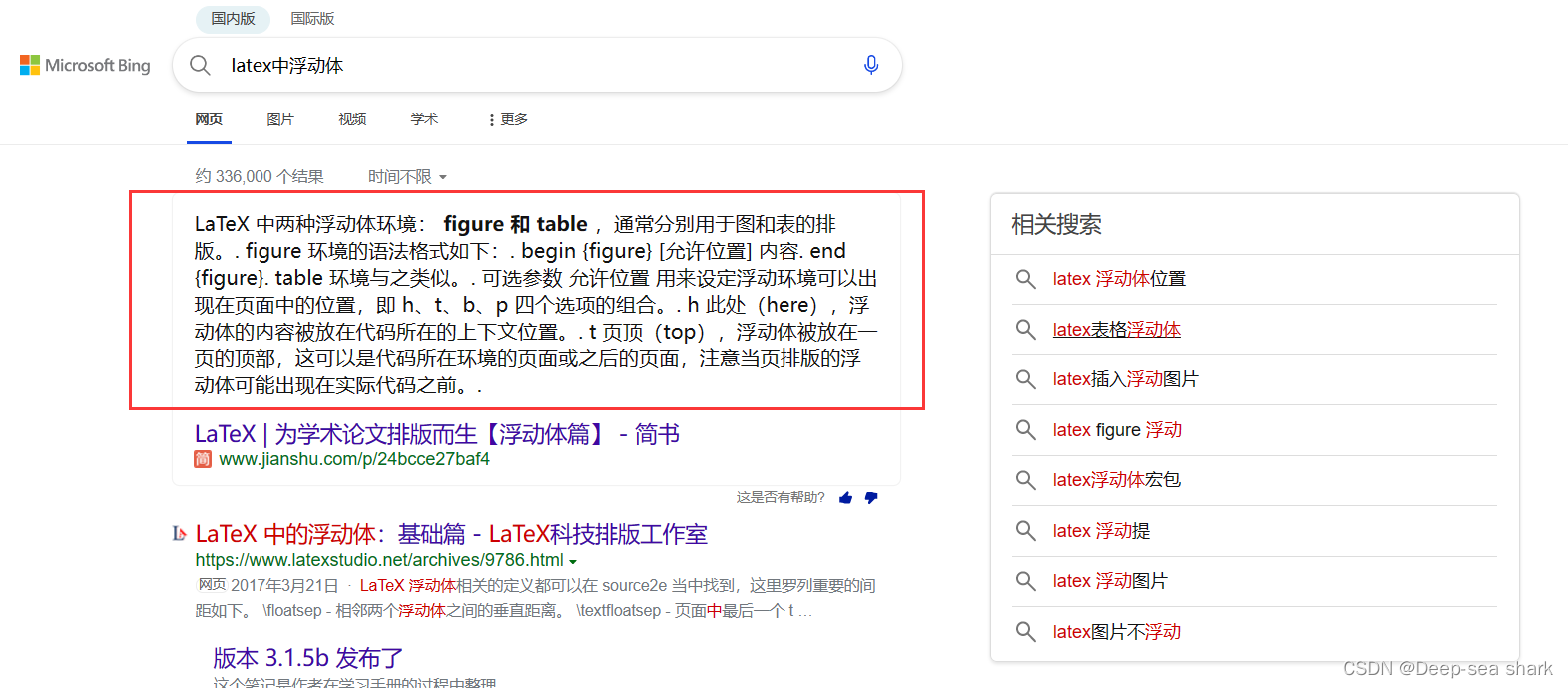
Task: Switch to 国内版 search mode
Action: point(233,18)
